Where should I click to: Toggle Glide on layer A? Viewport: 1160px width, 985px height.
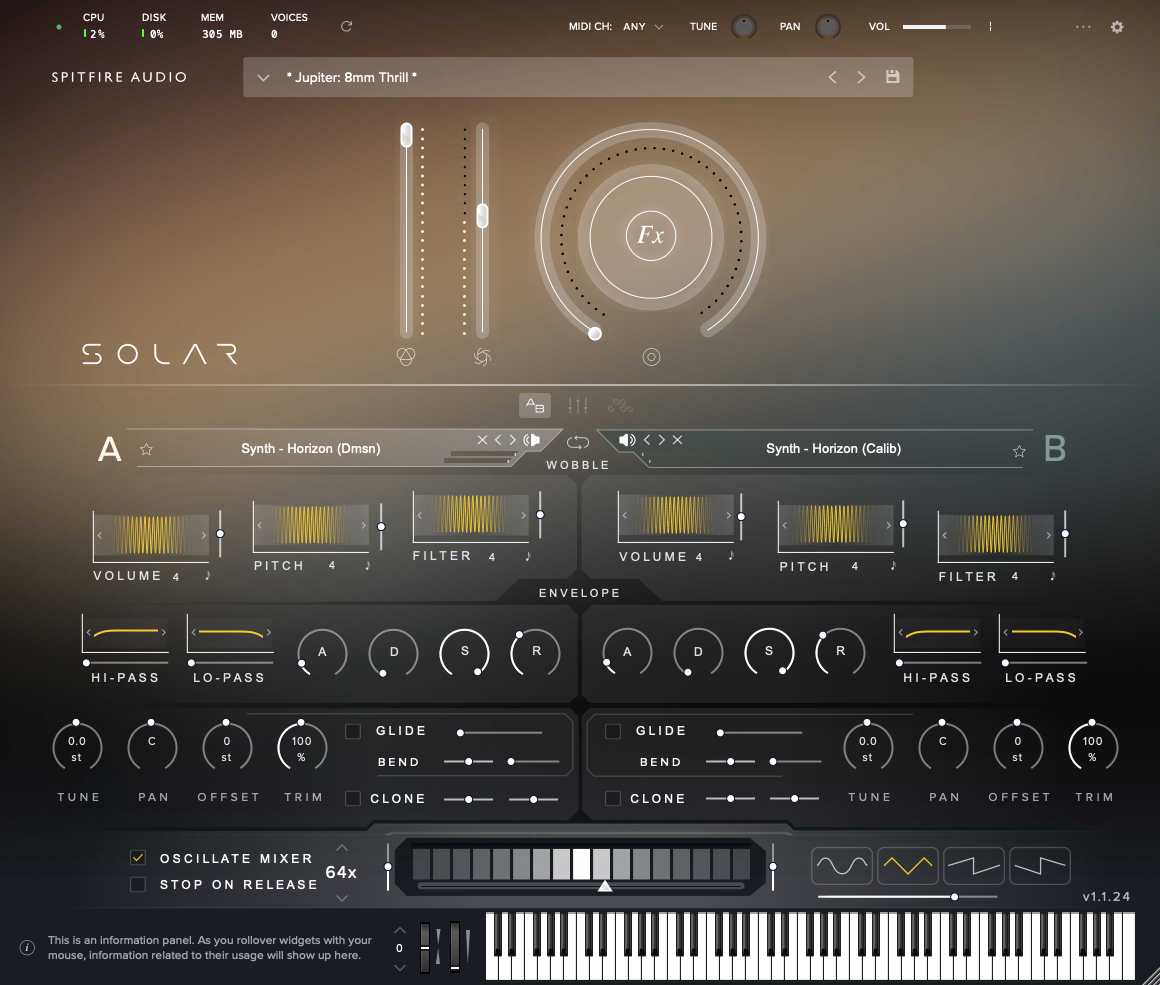(x=353, y=731)
